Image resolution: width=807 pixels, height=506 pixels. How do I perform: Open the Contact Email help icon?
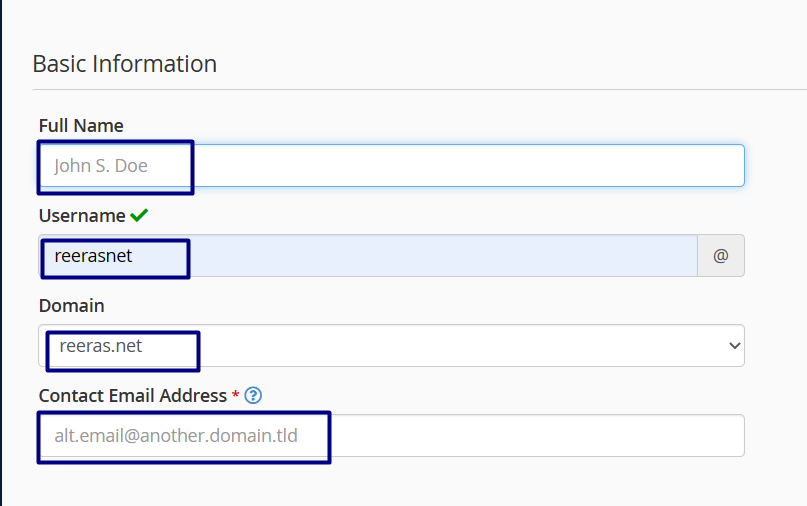click(253, 396)
